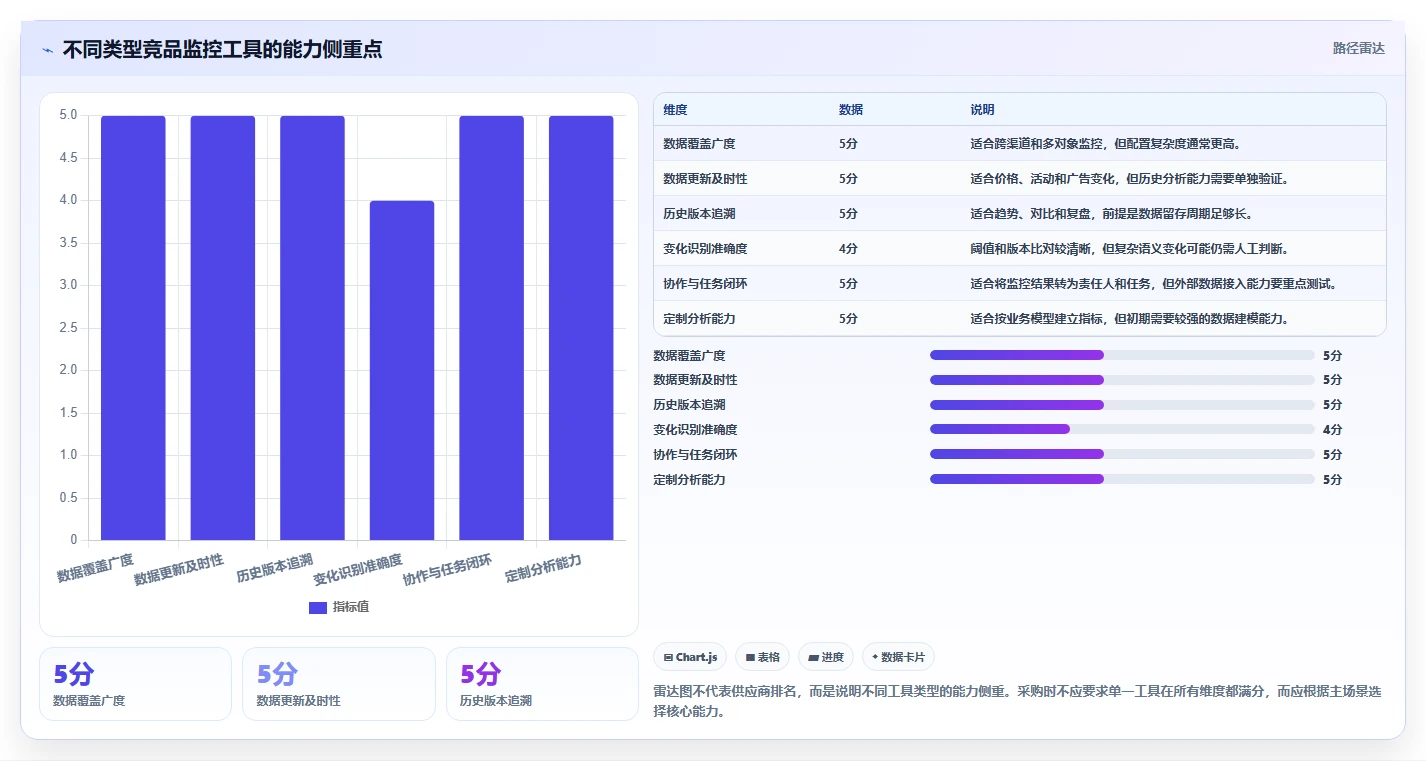Select the Chart.js tag chip
Image resolution: width=1426 pixels, height=761 pixels.
click(690, 657)
